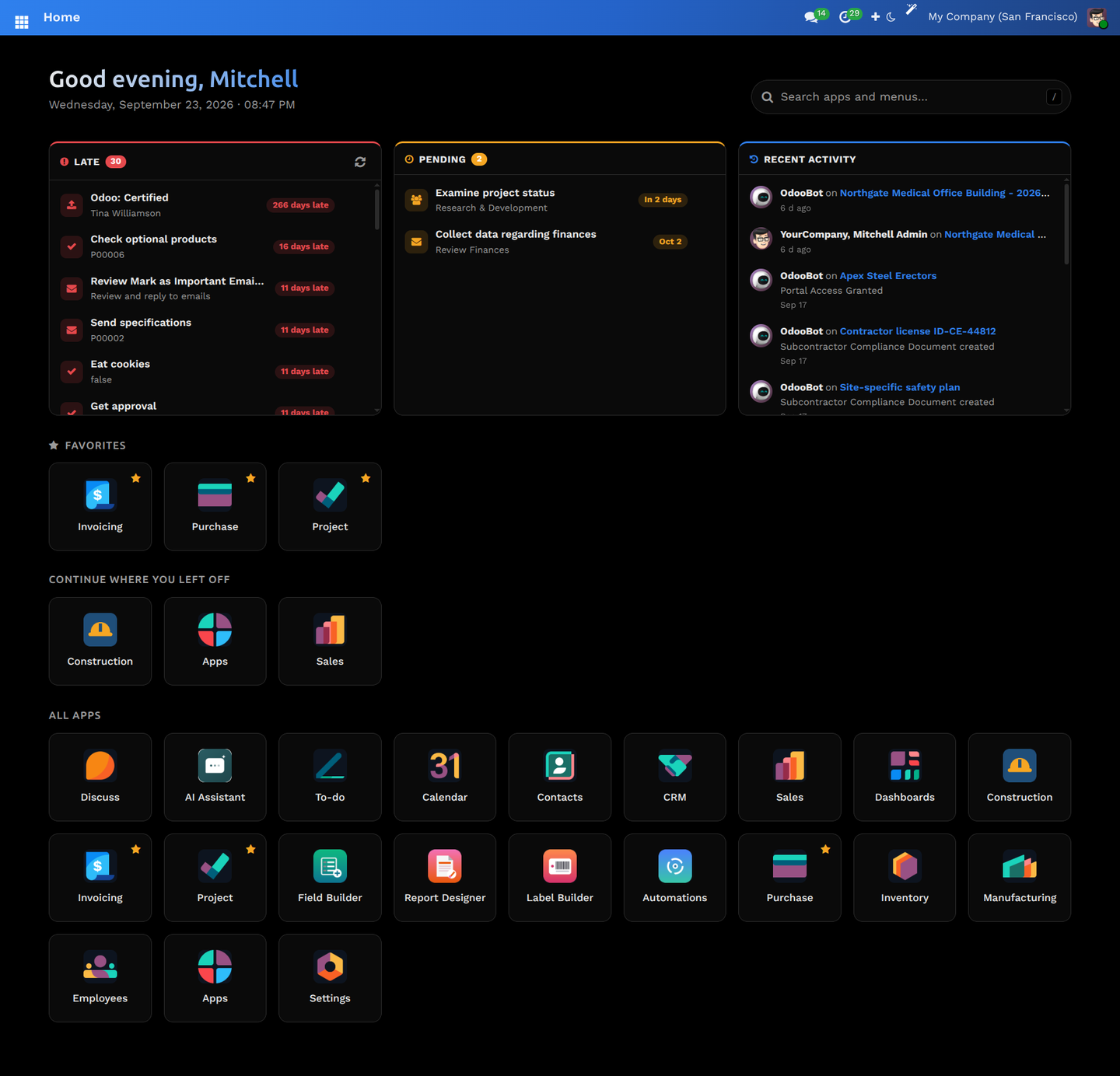Screen dimensions: 1120x1076
Task: Open the user avatar menu
Action: 1097,17
